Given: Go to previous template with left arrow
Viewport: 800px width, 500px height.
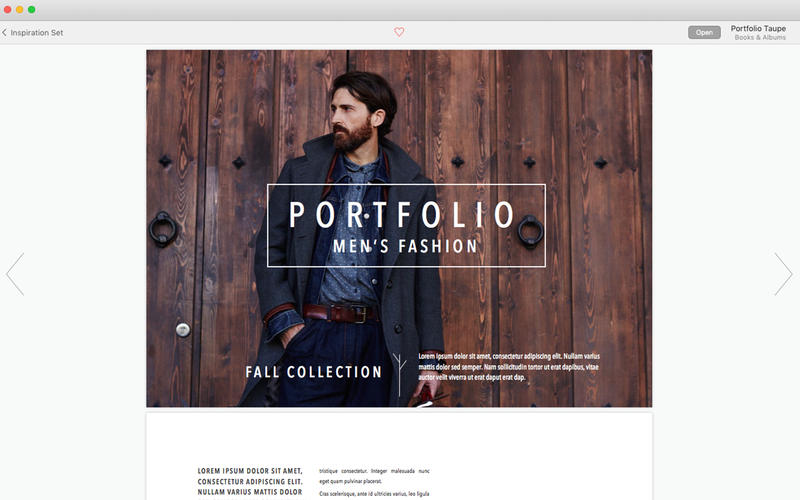Looking at the screenshot, I should tap(15, 274).
